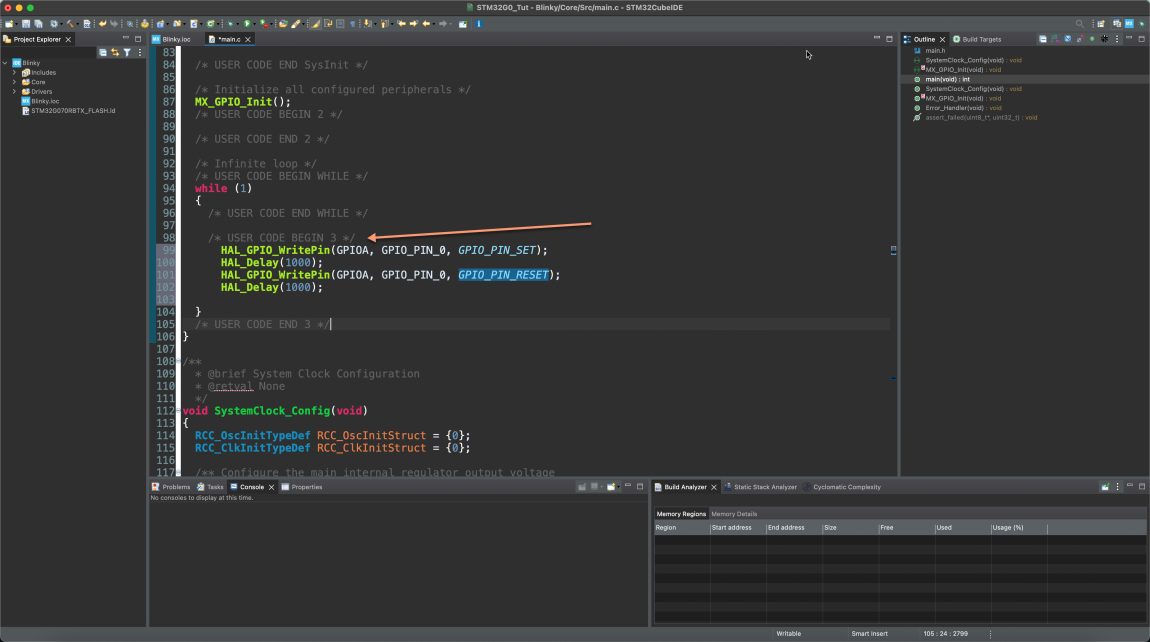The width and height of the screenshot is (1150, 642).
Task: Click the green Run button icon
Action: (247, 23)
